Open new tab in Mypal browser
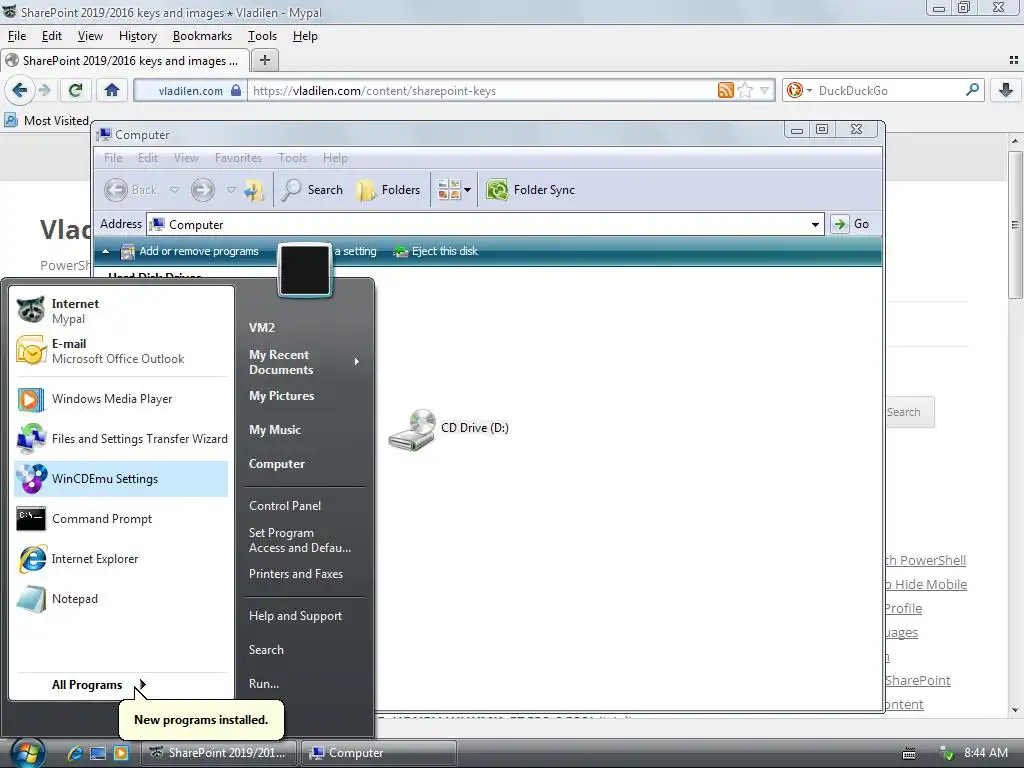This screenshot has height=768, width=1024. [264, 60]
